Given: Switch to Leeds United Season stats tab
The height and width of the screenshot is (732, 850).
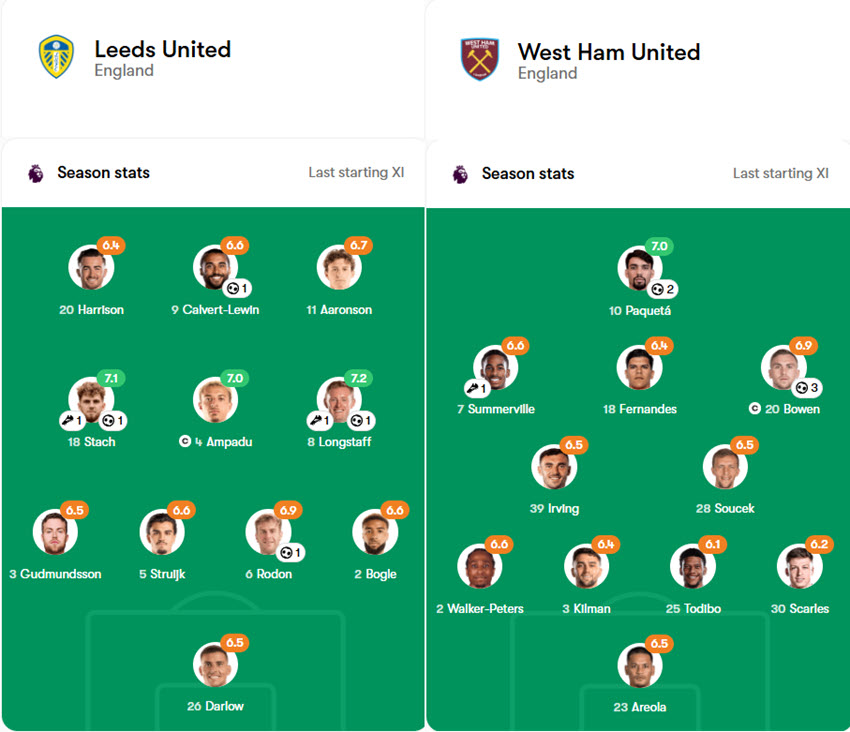Looking at the screenshot, I should (x=103, y=172).
